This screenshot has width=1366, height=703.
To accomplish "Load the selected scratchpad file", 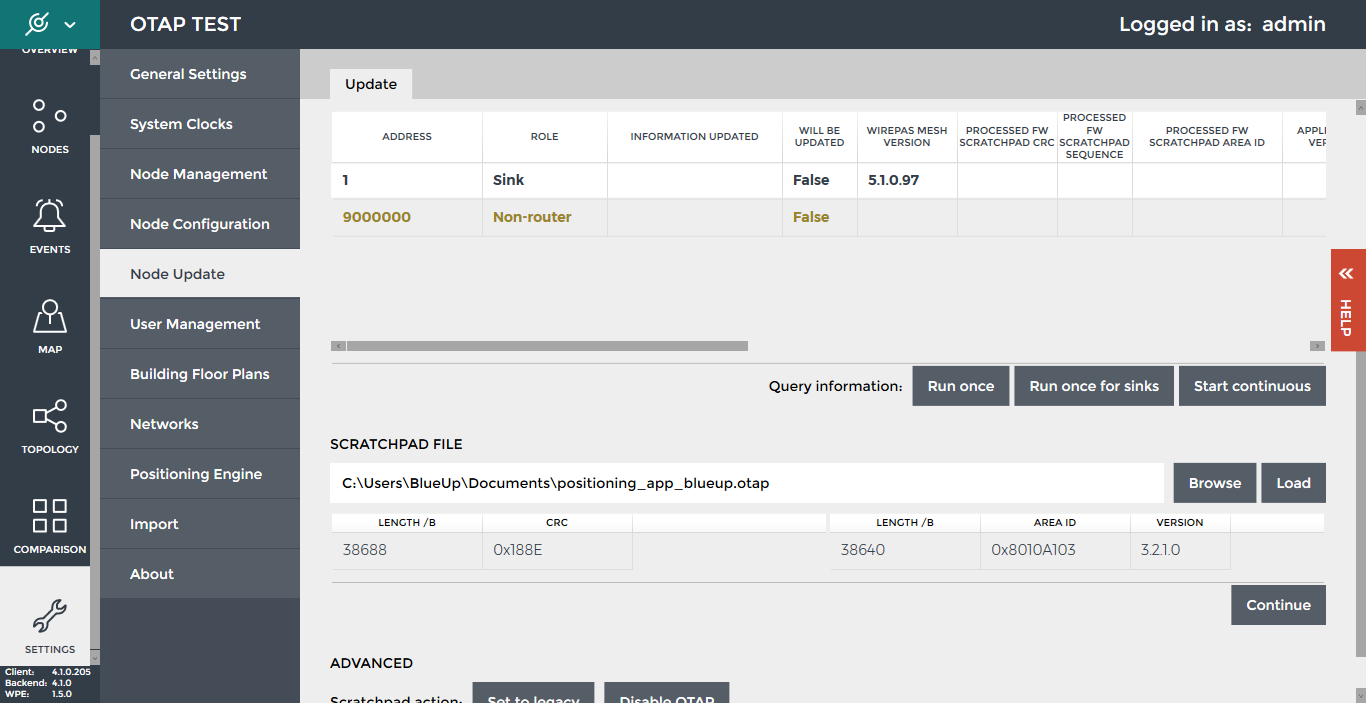I will tap(1293, 482).
